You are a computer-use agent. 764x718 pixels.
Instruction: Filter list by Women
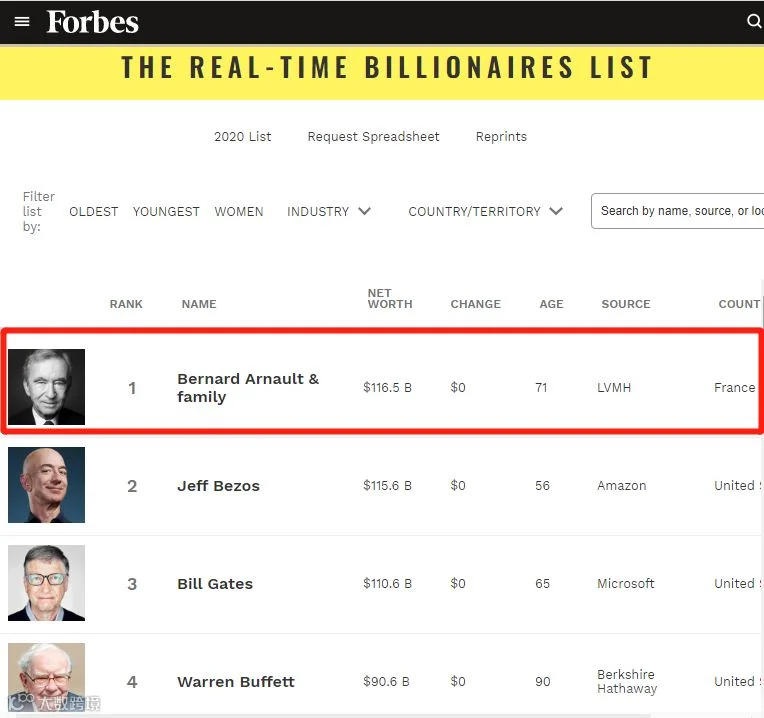coord(239,211)
